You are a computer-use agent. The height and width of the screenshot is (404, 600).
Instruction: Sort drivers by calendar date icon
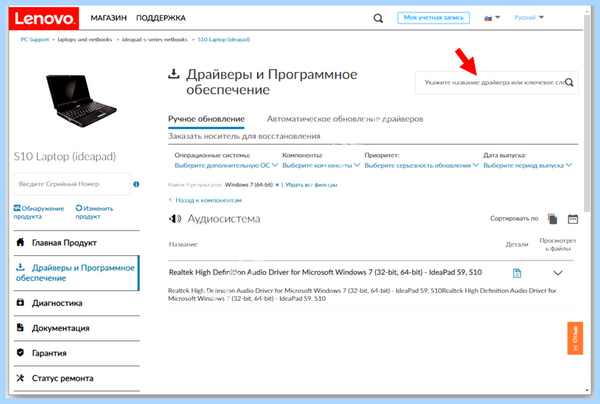573,219
